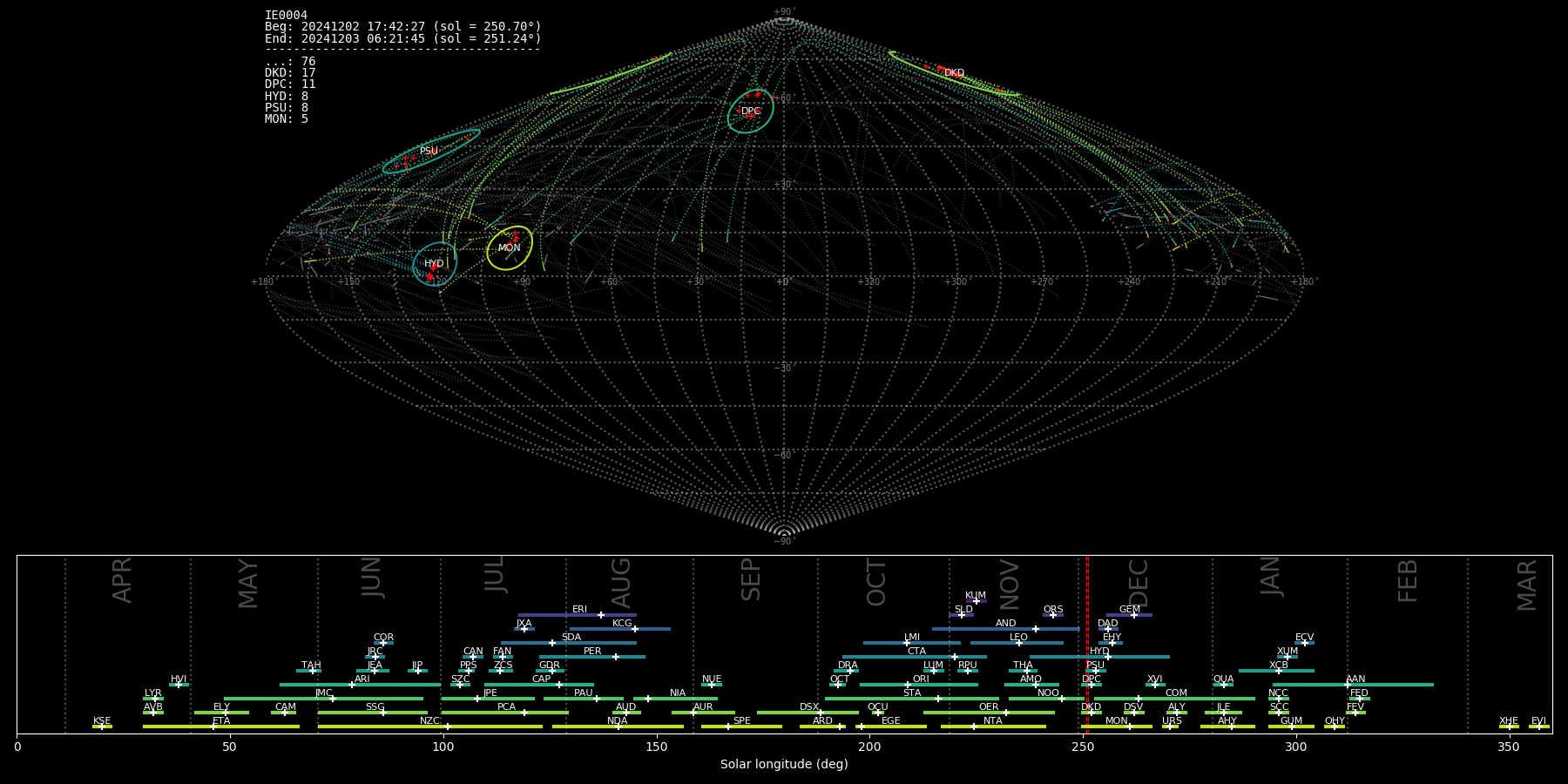Click the HYD radiant label on sky map

(x=434, y=264)
